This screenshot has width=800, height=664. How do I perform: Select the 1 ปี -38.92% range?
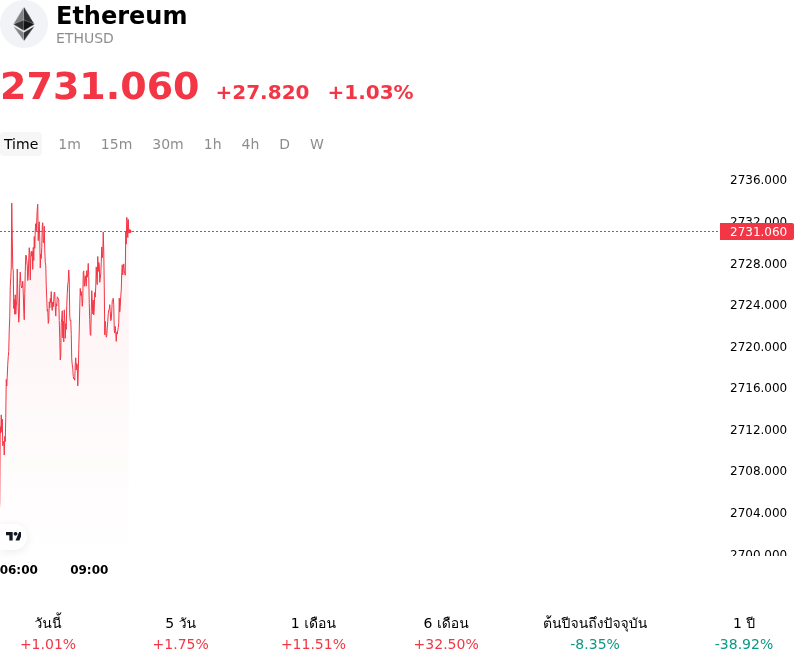[744, 633]
